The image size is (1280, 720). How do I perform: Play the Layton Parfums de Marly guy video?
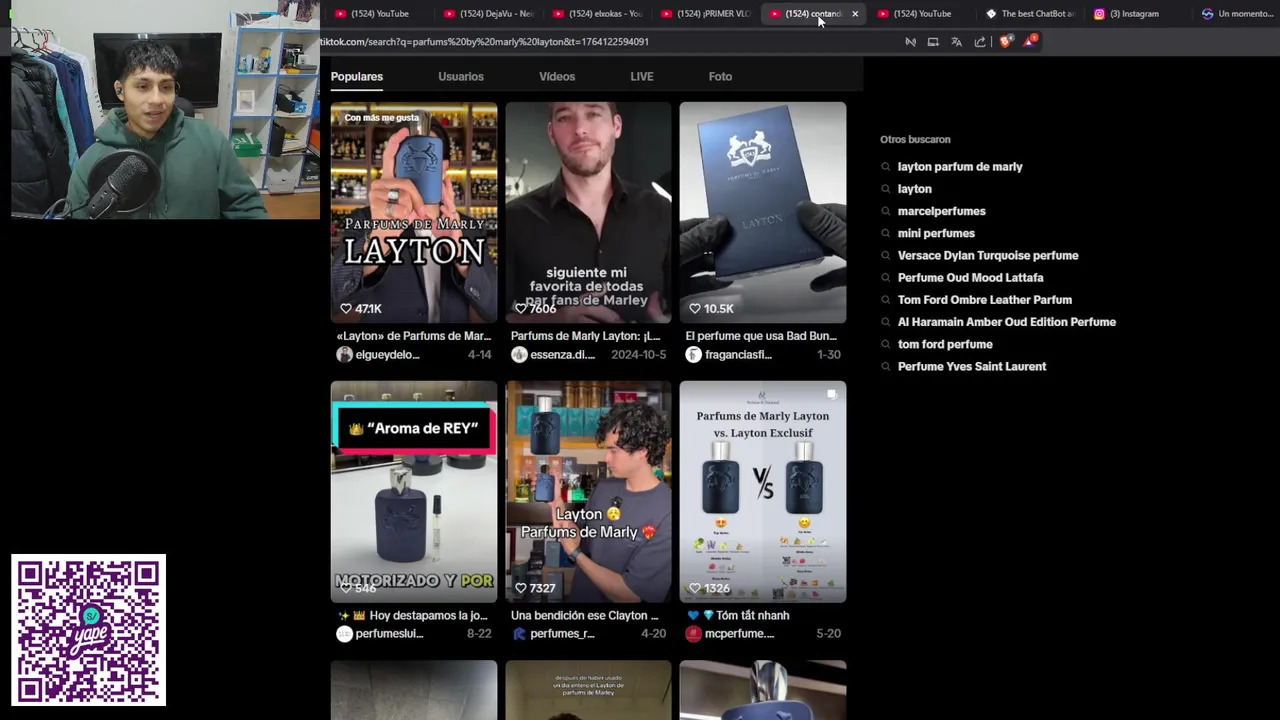coord(588,491)
